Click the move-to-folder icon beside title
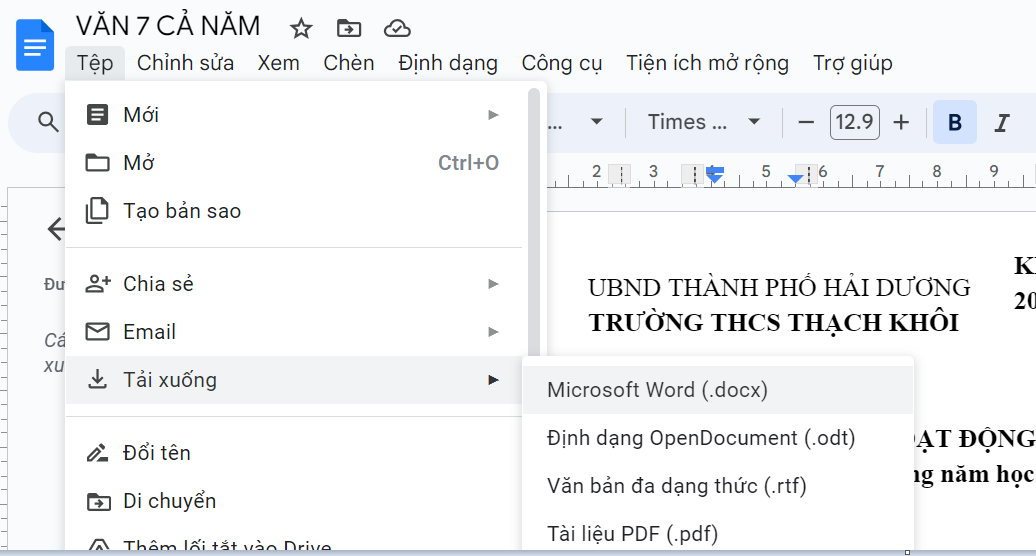This screenshot has height=556, width=1036. (349, 28)
